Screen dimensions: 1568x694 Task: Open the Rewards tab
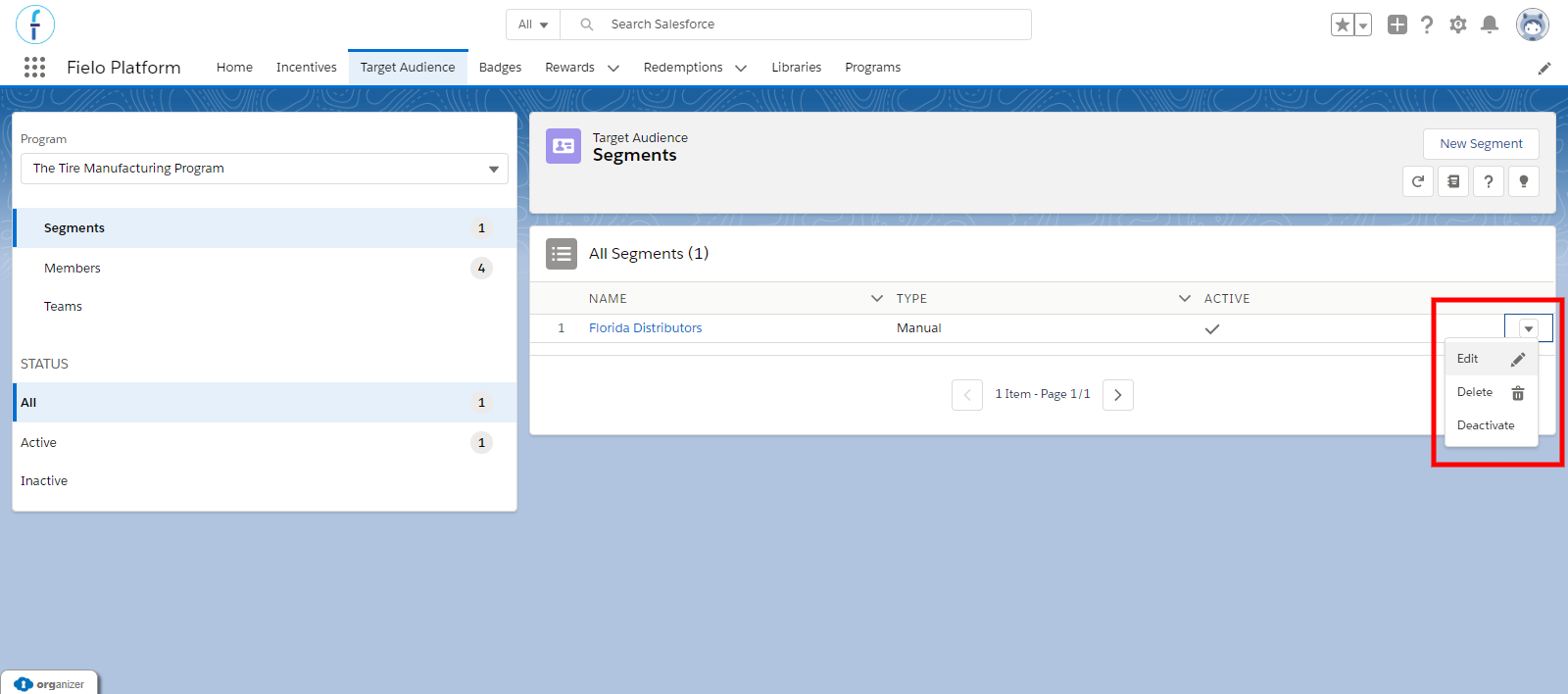(569, 68)
